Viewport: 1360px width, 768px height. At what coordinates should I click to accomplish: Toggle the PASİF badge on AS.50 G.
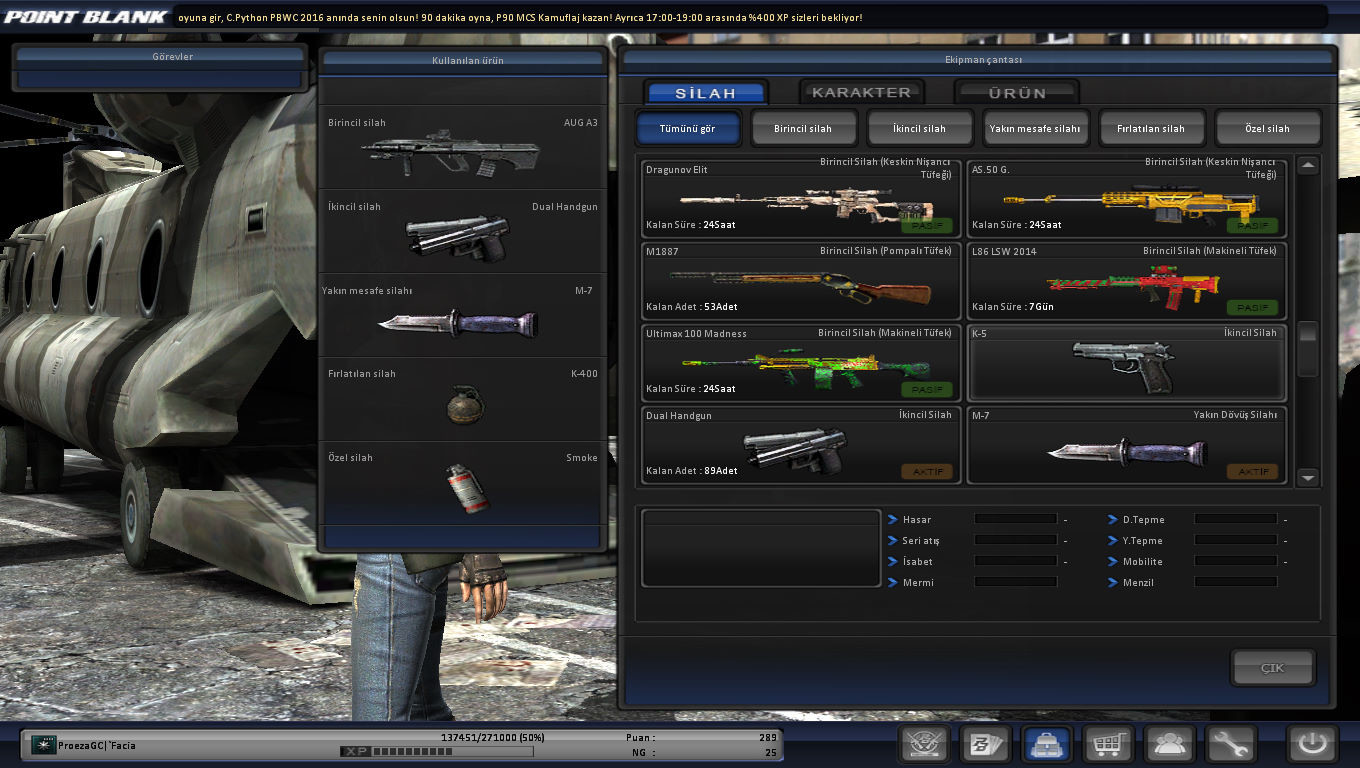click(1252, 225)
